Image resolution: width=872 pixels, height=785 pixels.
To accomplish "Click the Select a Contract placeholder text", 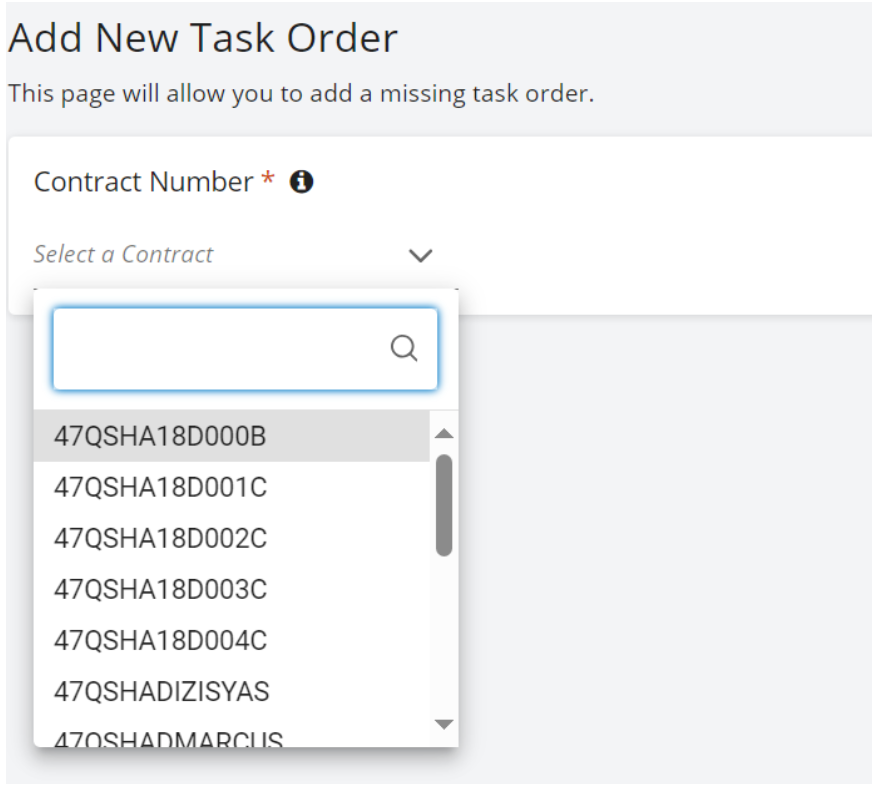I will (x=123, y=254).
